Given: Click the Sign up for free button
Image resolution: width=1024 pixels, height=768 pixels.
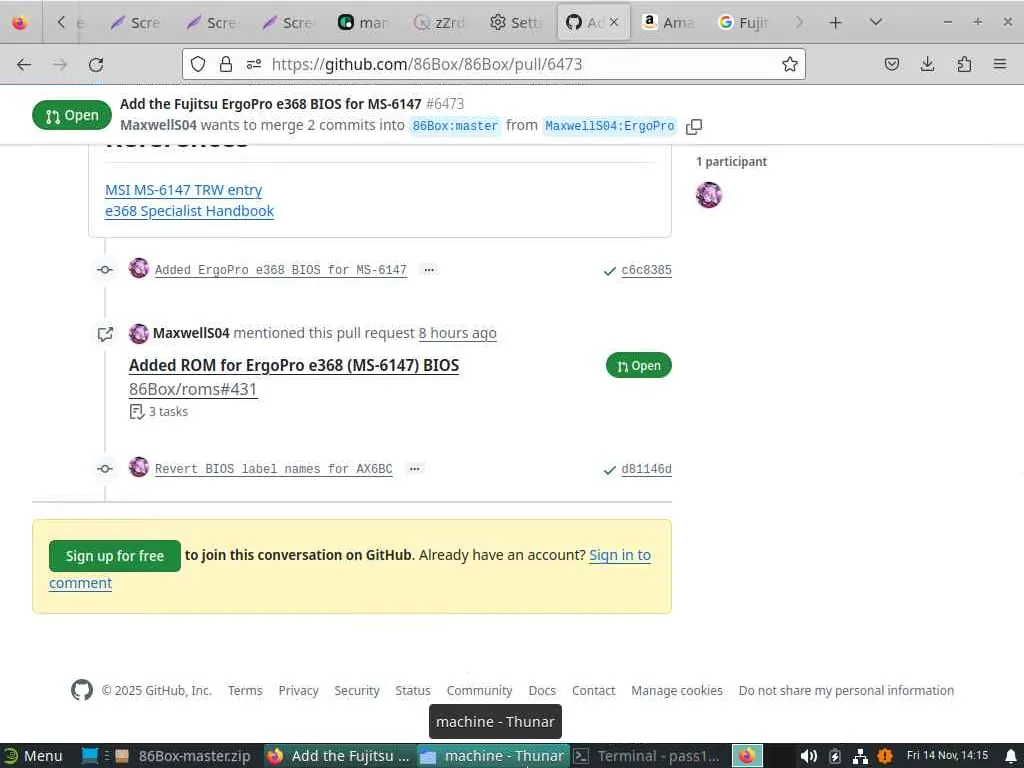Looking at the screenshot, I should coord(115,556).
